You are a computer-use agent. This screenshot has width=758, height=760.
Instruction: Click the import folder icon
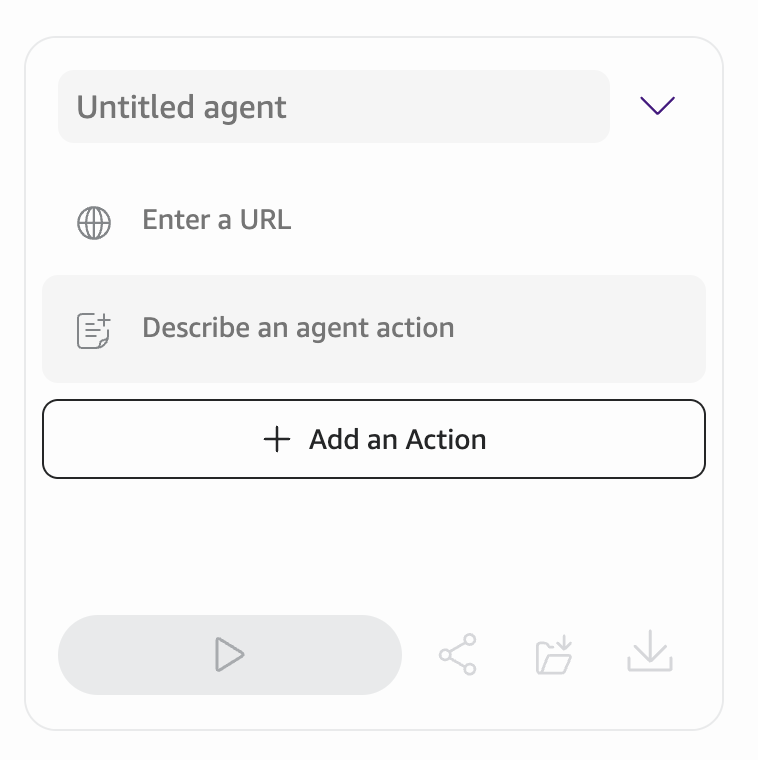tap(554, 655)
